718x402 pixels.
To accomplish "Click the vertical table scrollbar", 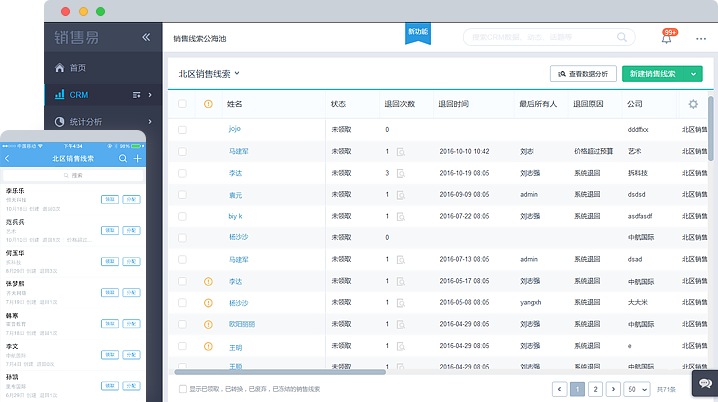I will (711, 128).
